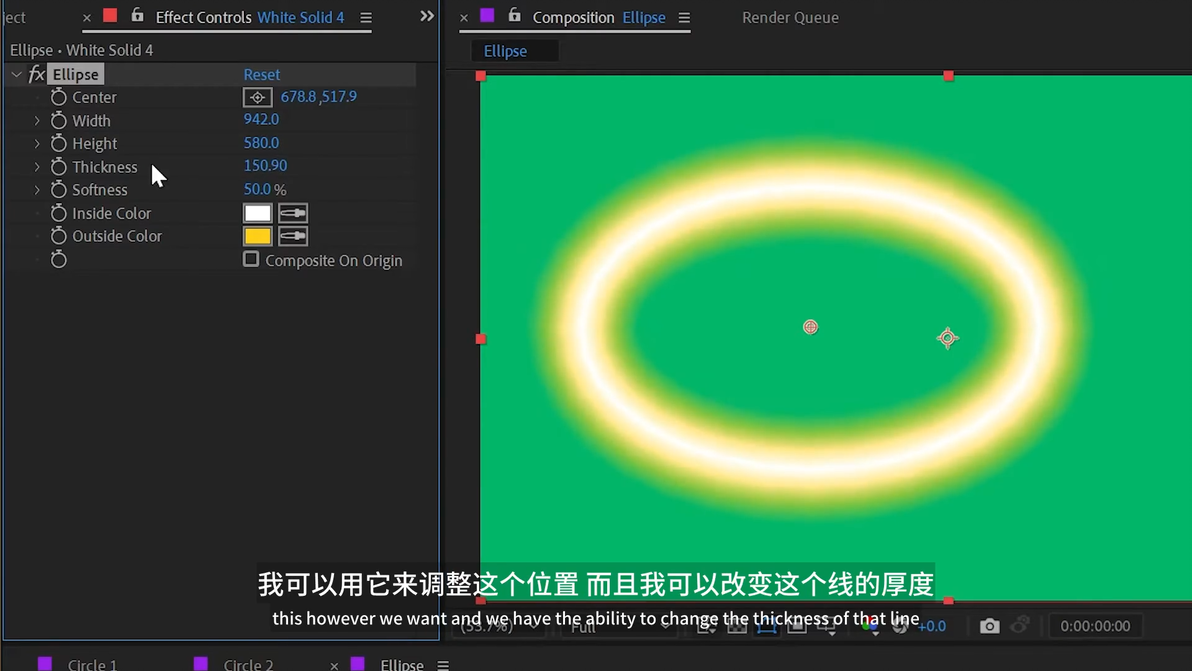Enable the Composite On Origin checkbox
The width and height of the screenshot is (1192, 671).
251,259
